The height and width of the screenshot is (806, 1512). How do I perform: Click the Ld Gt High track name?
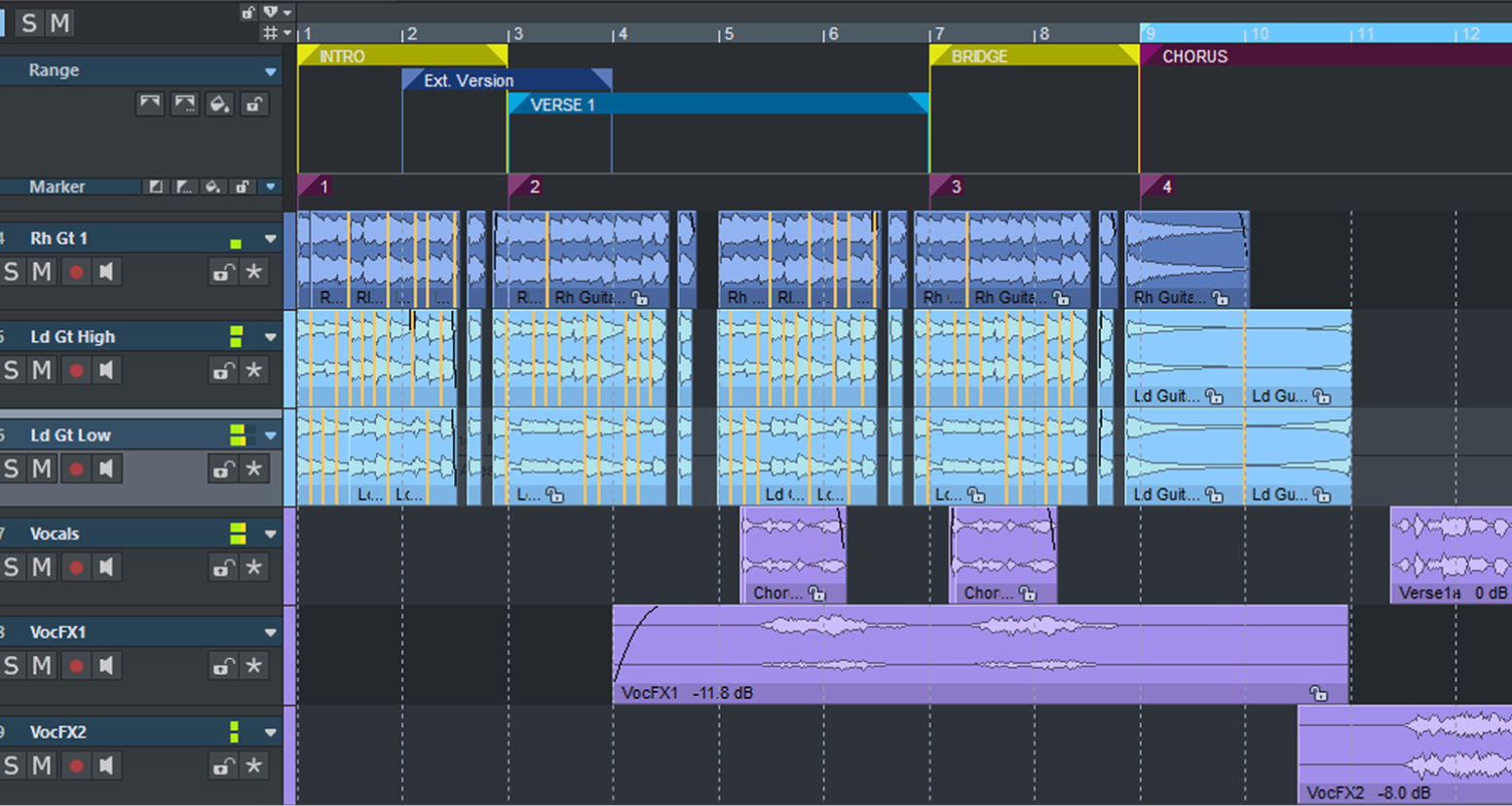72,337
